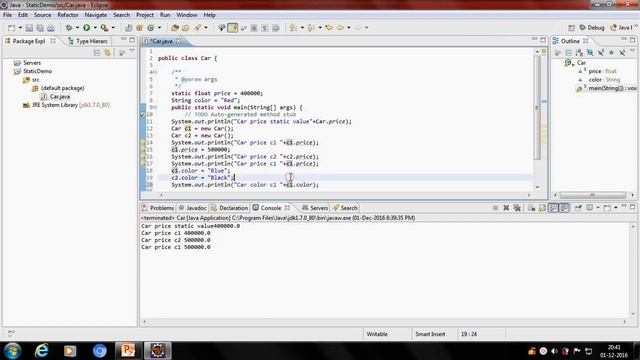Click the Back navigation arrow icon
Image resolution: width=640 pixels, height=360 pixels.
point(340,28)
